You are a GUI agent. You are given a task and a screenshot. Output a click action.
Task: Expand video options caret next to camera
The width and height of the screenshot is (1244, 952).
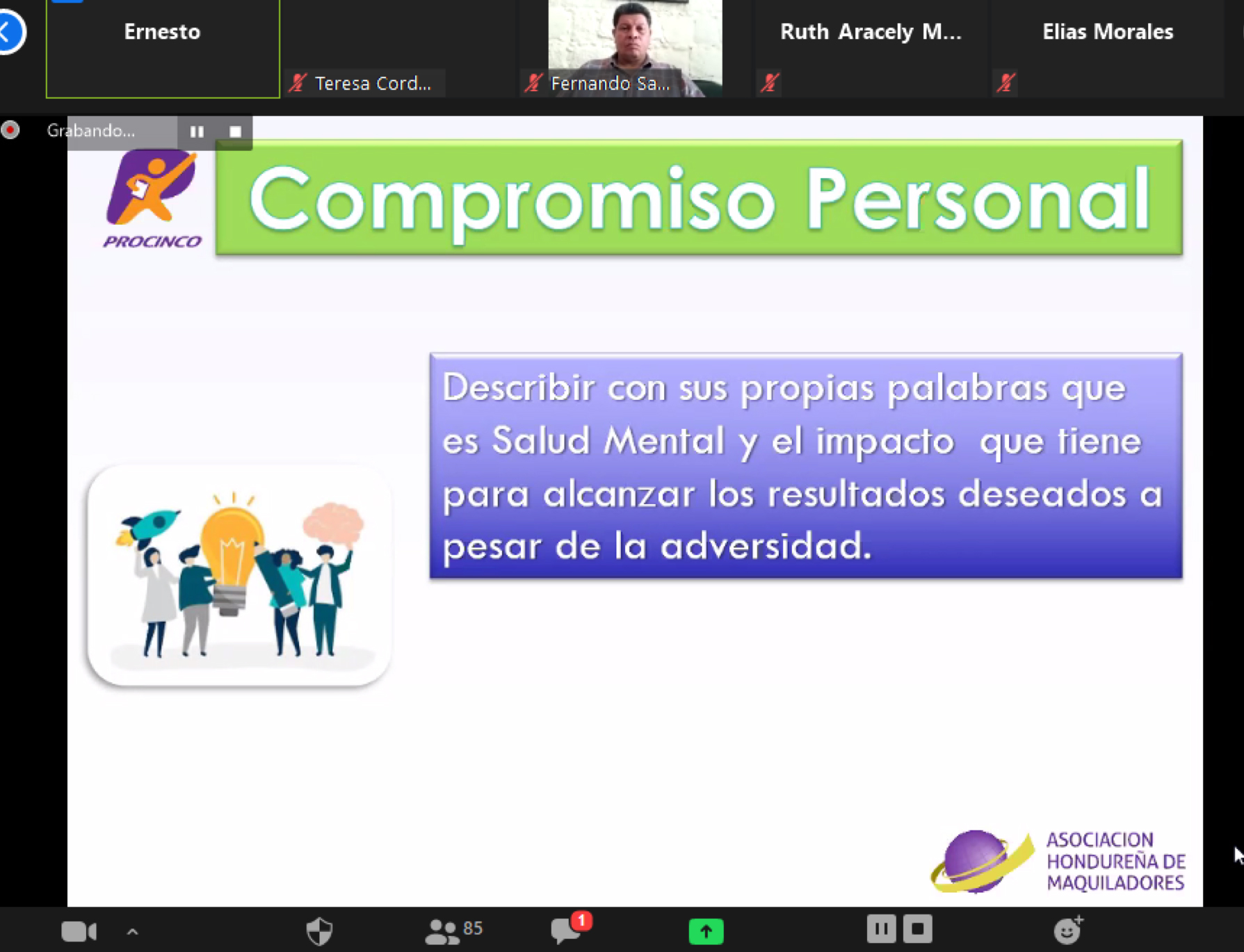[x=133, y=931]
